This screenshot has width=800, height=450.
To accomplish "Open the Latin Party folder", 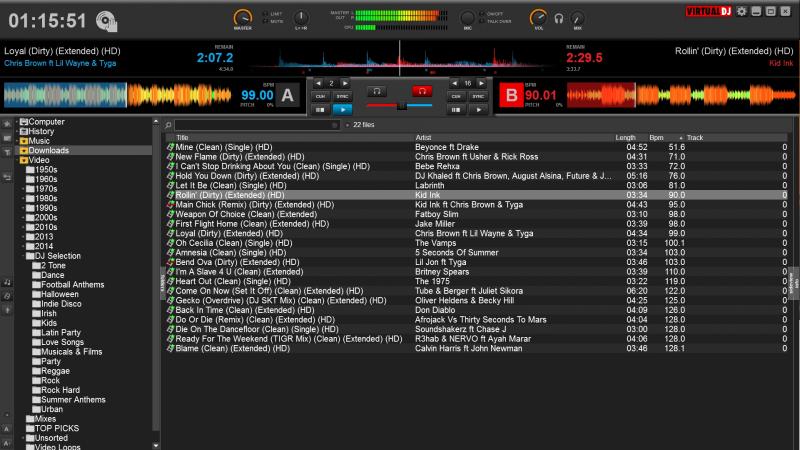I will click(56, 333).
